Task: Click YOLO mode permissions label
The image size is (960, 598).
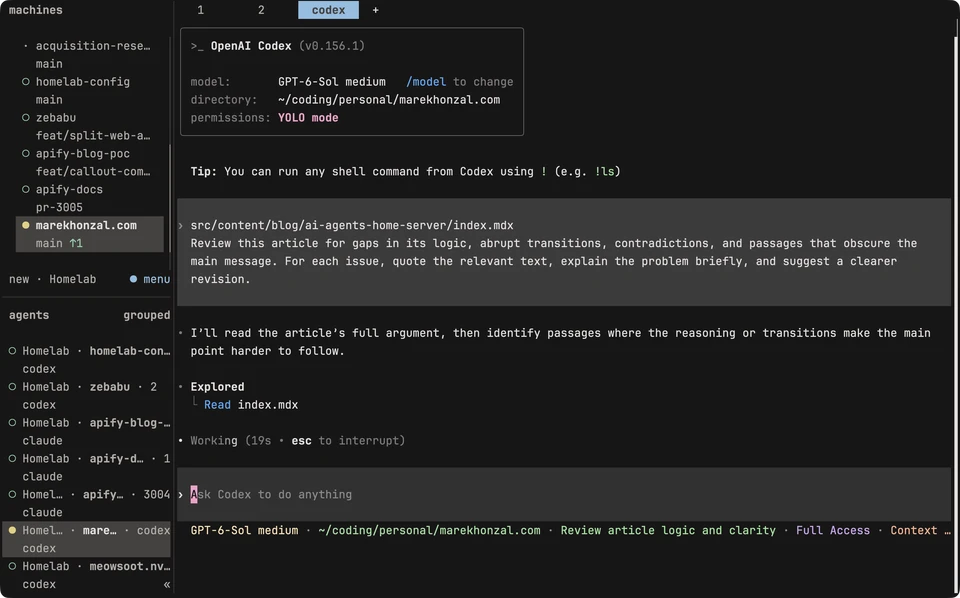Action: [308, 118]
